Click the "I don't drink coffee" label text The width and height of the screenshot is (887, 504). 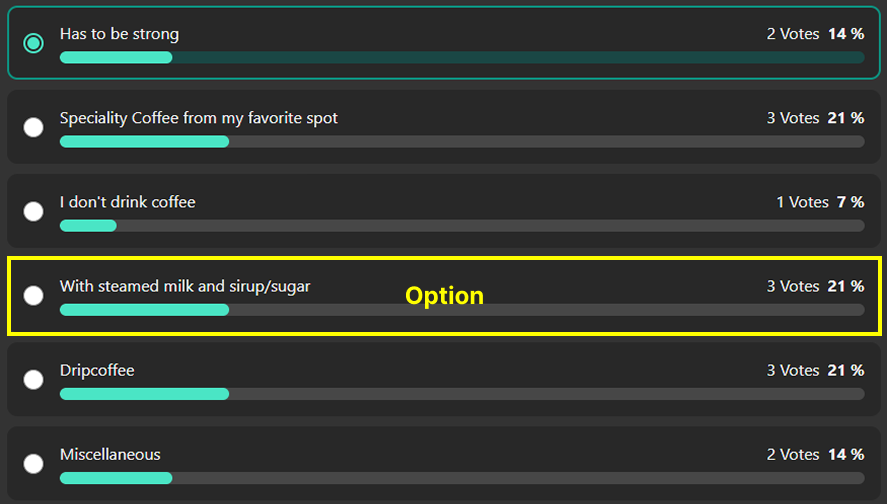[127, 202]
